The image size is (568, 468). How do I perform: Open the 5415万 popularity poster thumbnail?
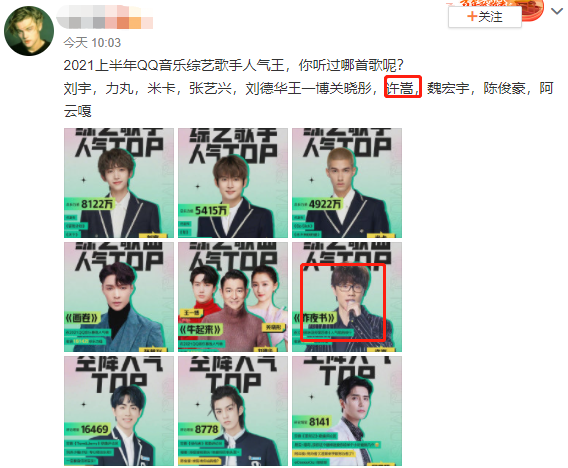(233, 183)
